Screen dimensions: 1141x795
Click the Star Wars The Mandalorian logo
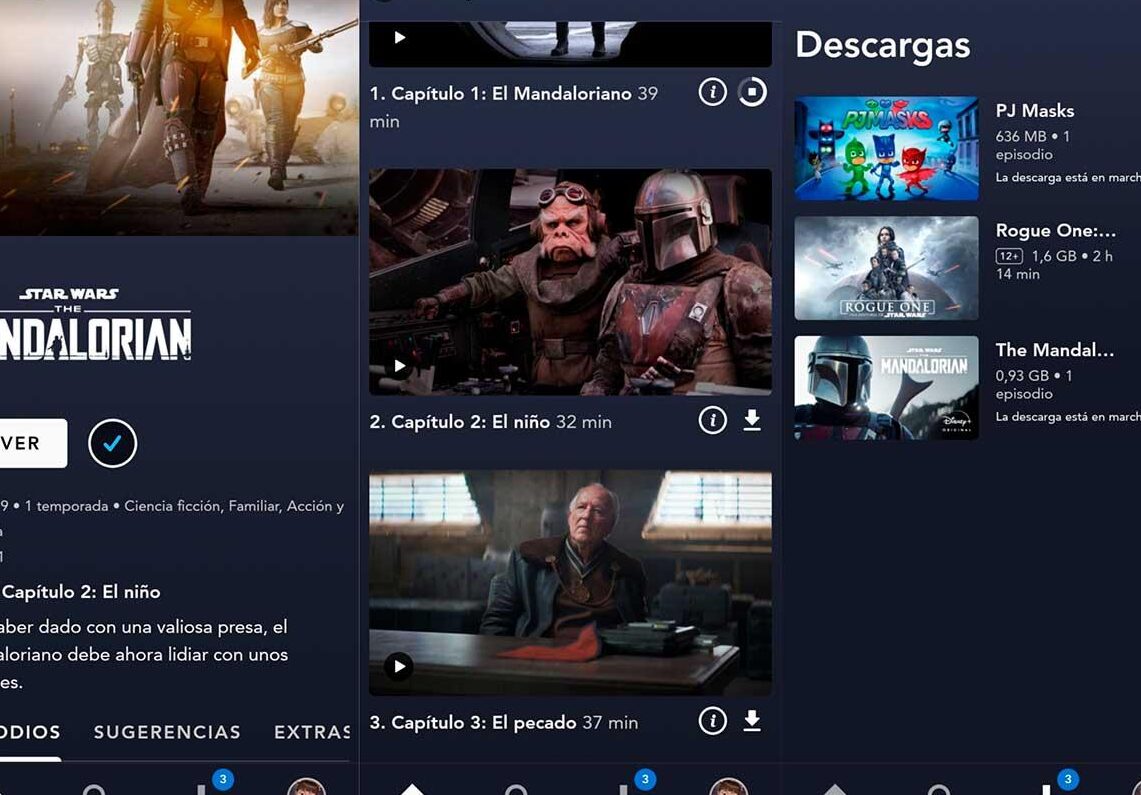tap(95, 324)
